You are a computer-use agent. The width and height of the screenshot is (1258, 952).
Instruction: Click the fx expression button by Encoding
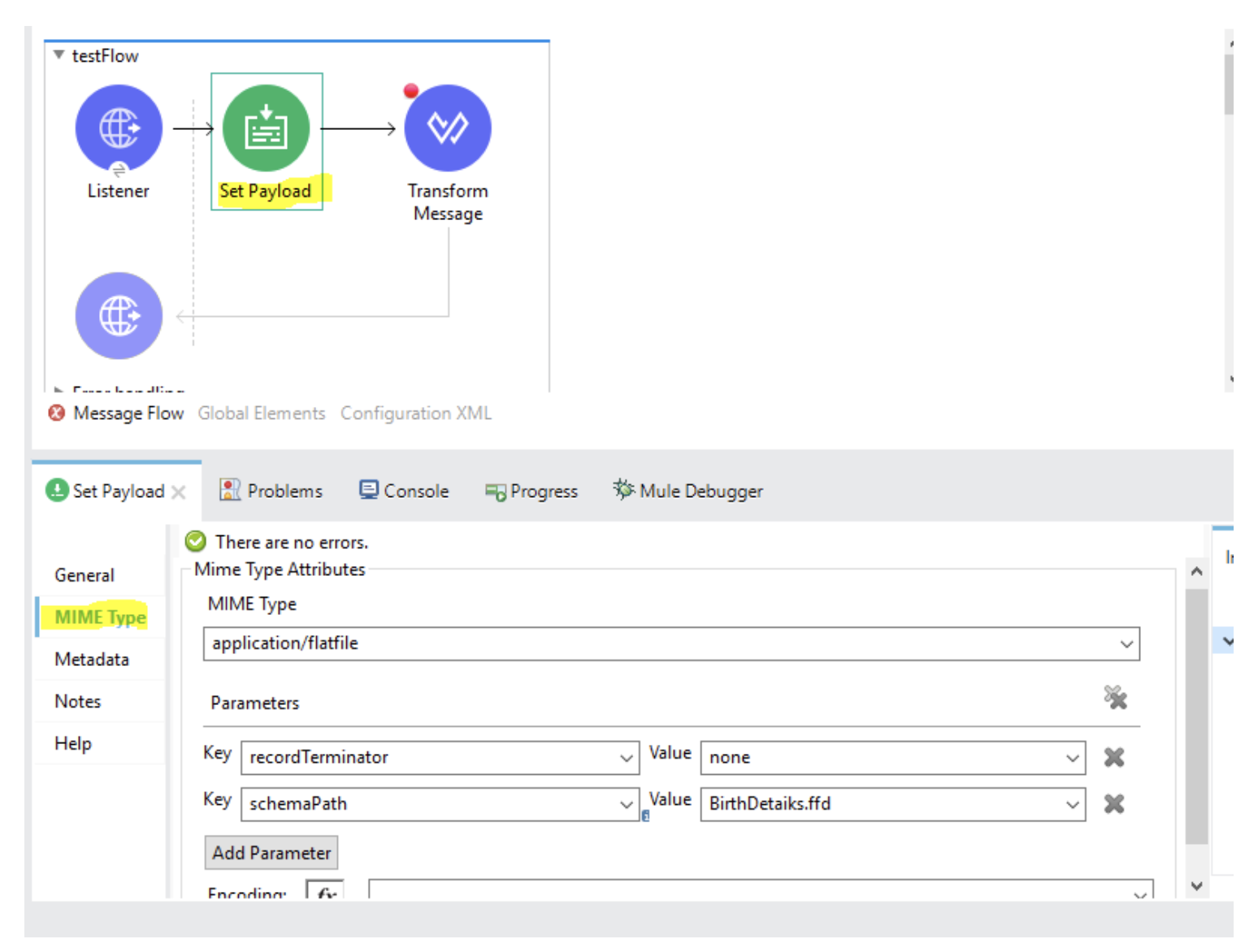[326, 892]
